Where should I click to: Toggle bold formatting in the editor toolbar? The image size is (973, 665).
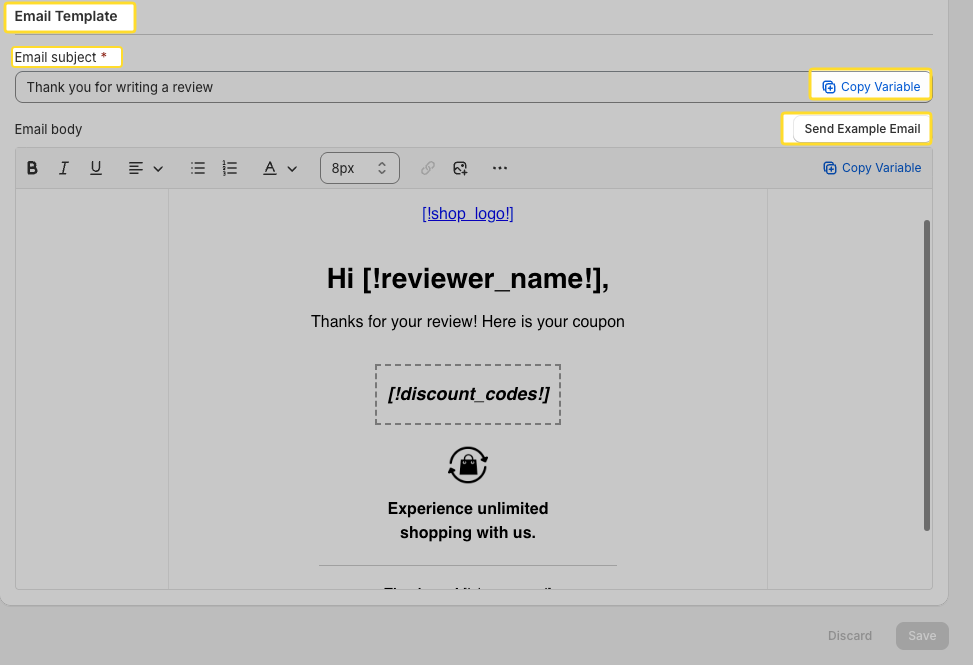(32, 167)
